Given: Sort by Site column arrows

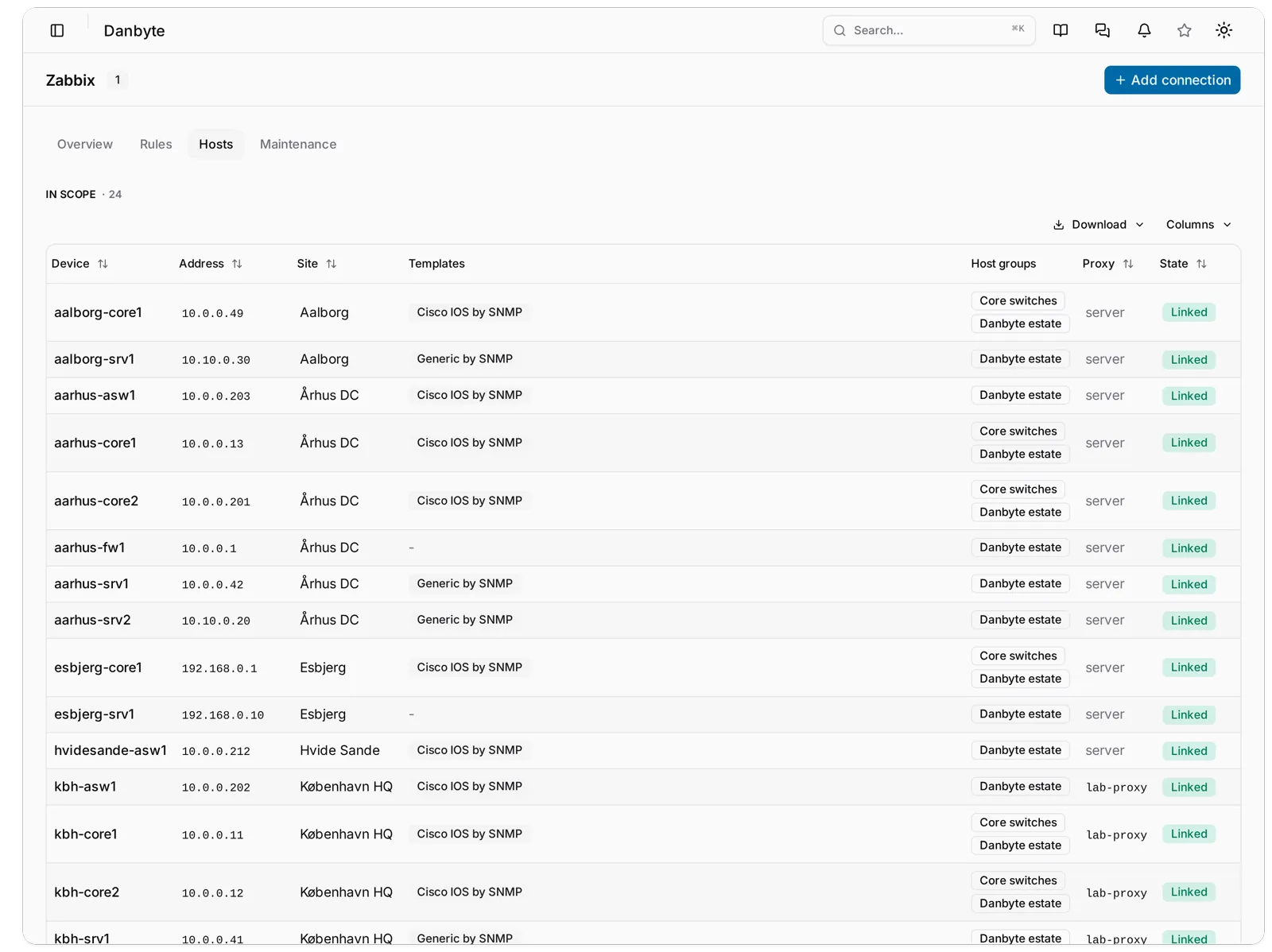Looking at the screenshot, I should [x=332, y=264].
